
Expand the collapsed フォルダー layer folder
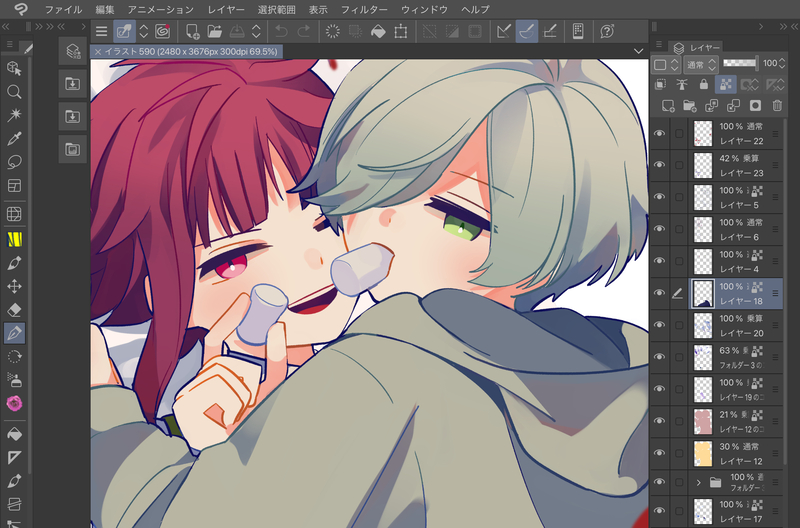pyautogui.click(x=698, y=482)
